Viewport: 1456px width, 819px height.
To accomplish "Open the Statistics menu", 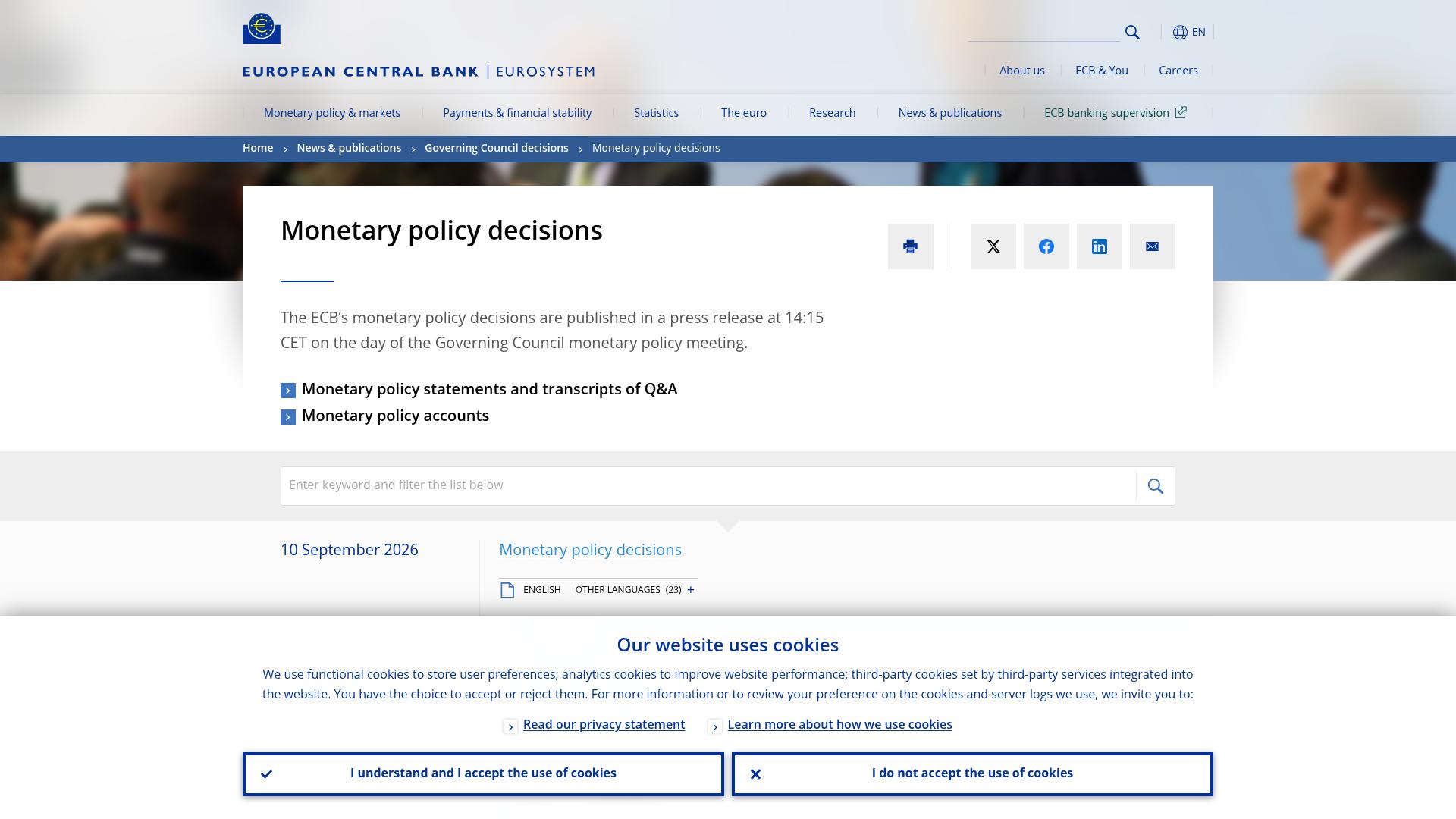I will coord(657,113).
